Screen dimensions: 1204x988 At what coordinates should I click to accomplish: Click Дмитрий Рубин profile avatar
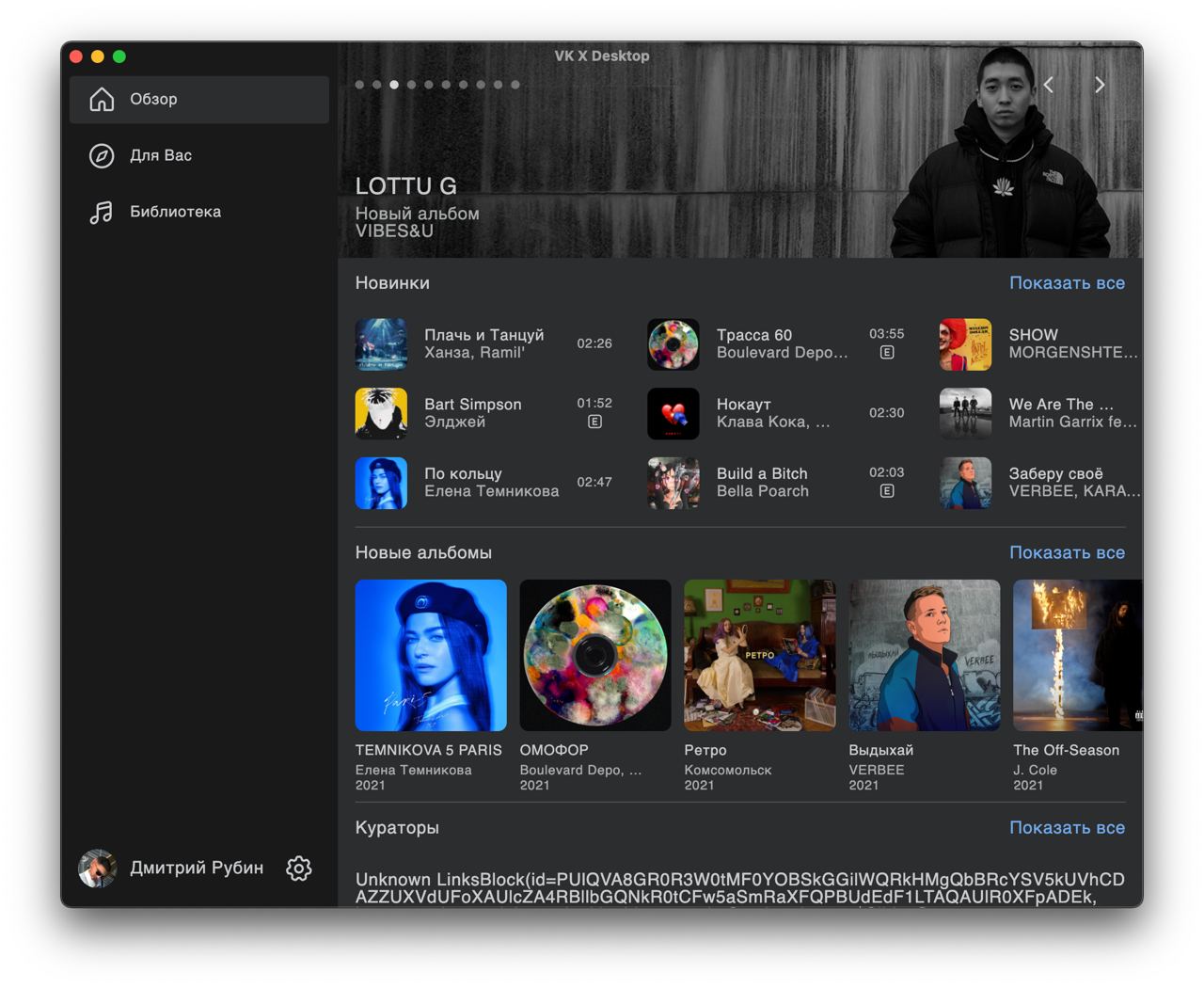pos(97,868)
